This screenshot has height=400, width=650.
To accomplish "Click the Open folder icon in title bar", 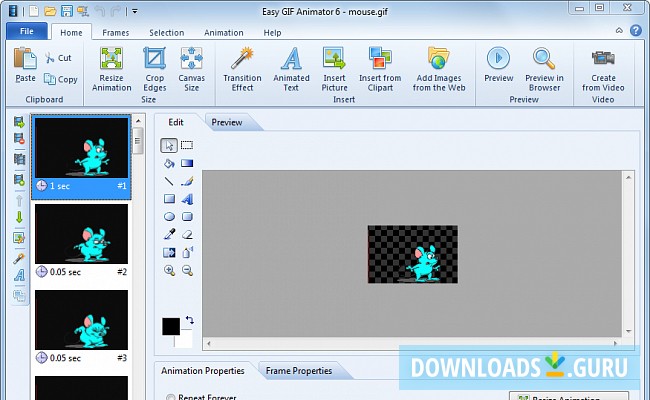I will click(x=50, y=11).
